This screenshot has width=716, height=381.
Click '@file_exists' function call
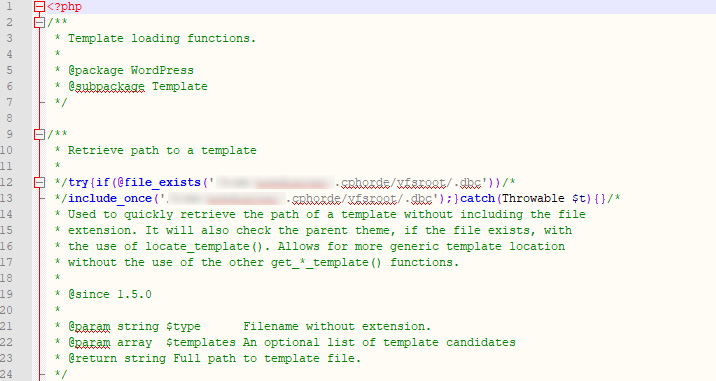pyautogui.click(x=159, y=182)
